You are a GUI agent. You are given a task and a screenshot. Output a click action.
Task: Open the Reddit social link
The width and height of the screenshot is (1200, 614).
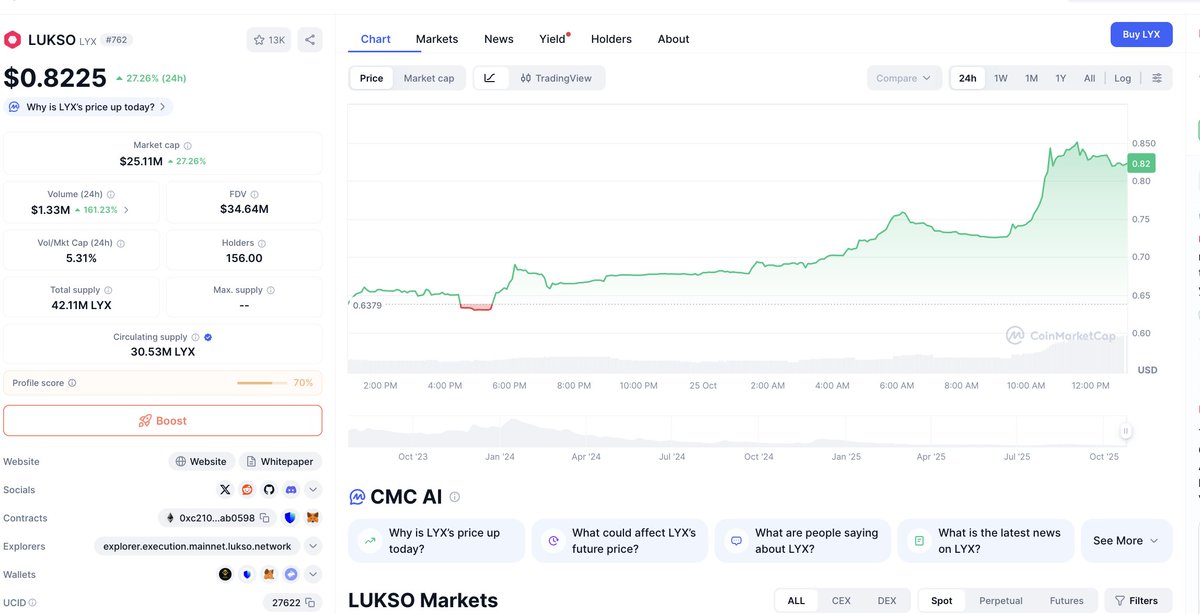point(247,490)
